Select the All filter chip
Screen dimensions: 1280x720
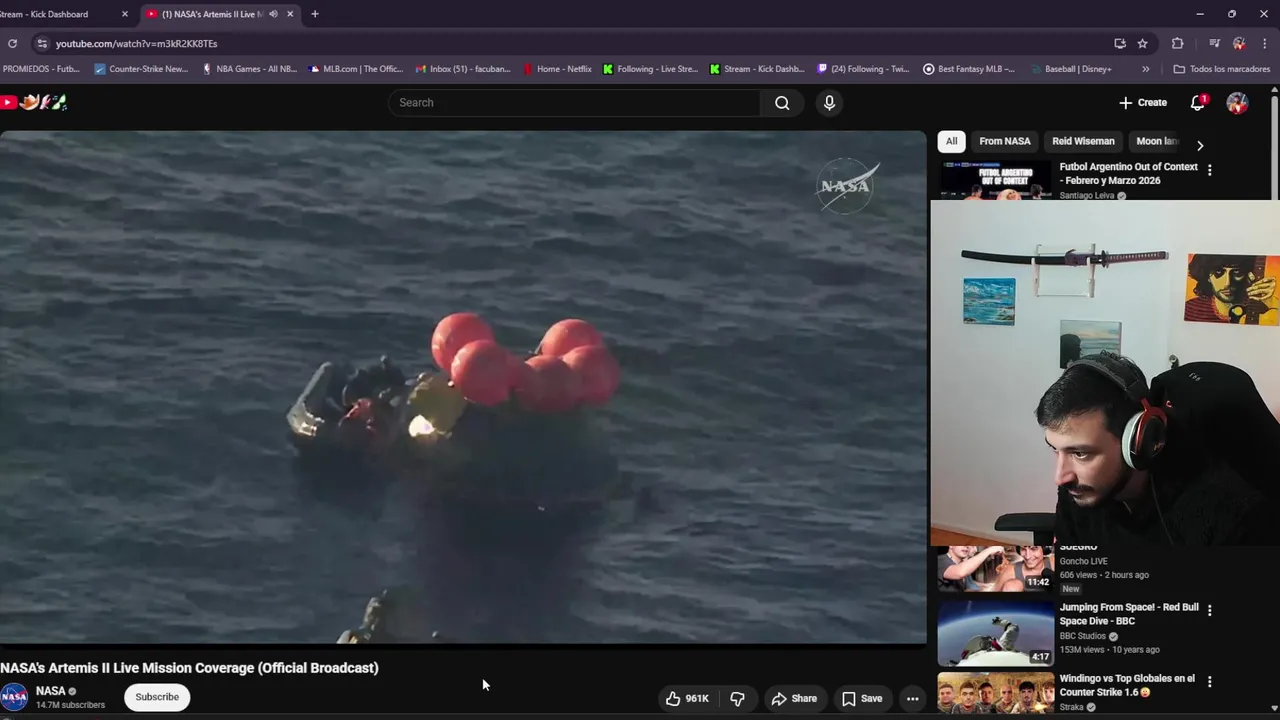[x=951, y=141]
